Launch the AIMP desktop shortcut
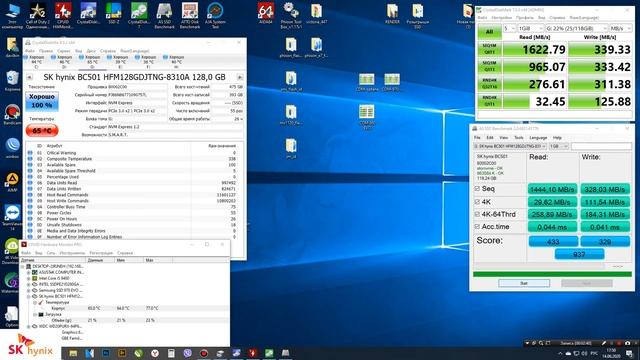Screen dimensions: 640x360 tap(12, 182)
